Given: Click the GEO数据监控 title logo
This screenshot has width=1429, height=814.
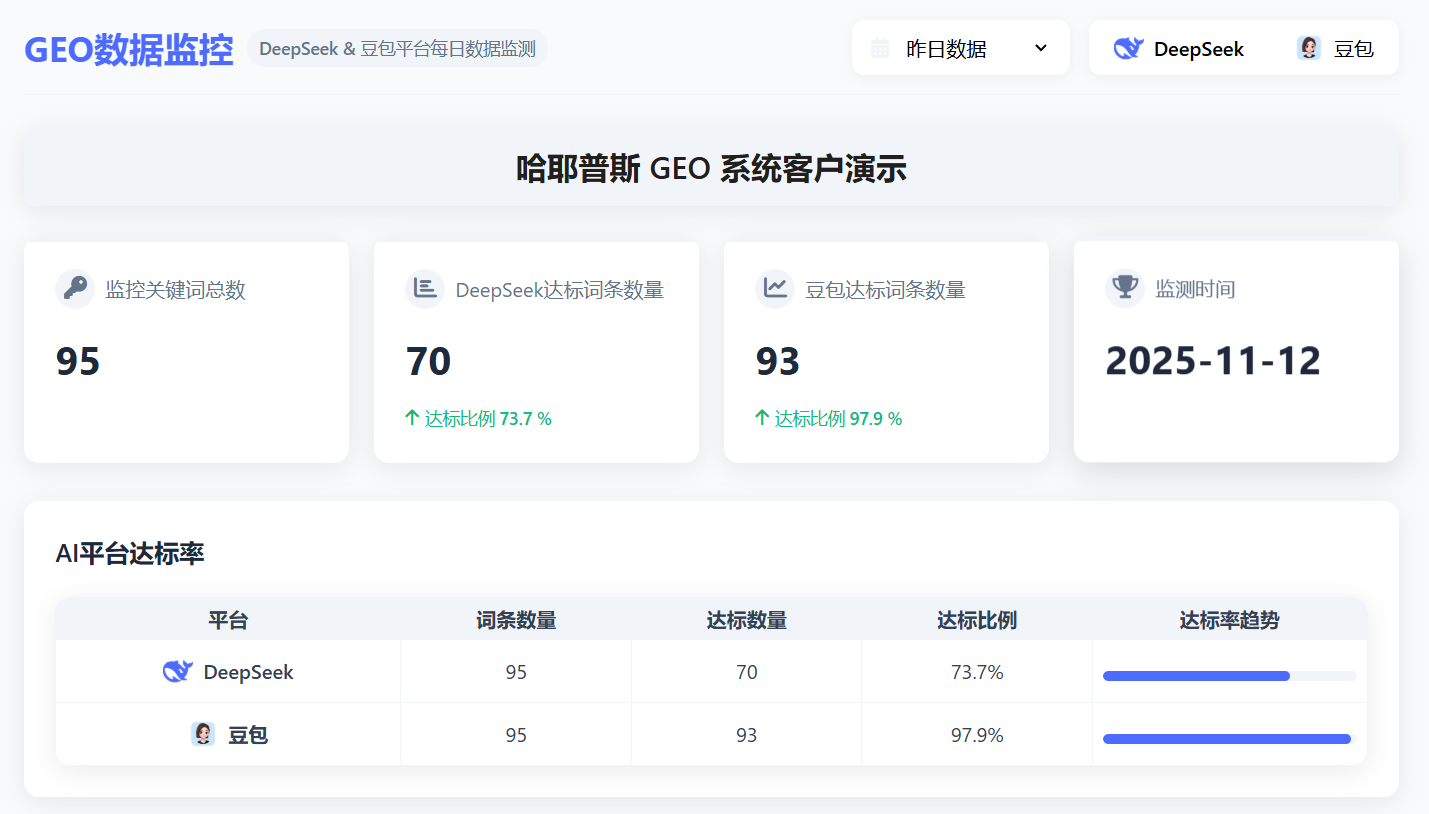Looking at the screenshot, I should [128, 48].
